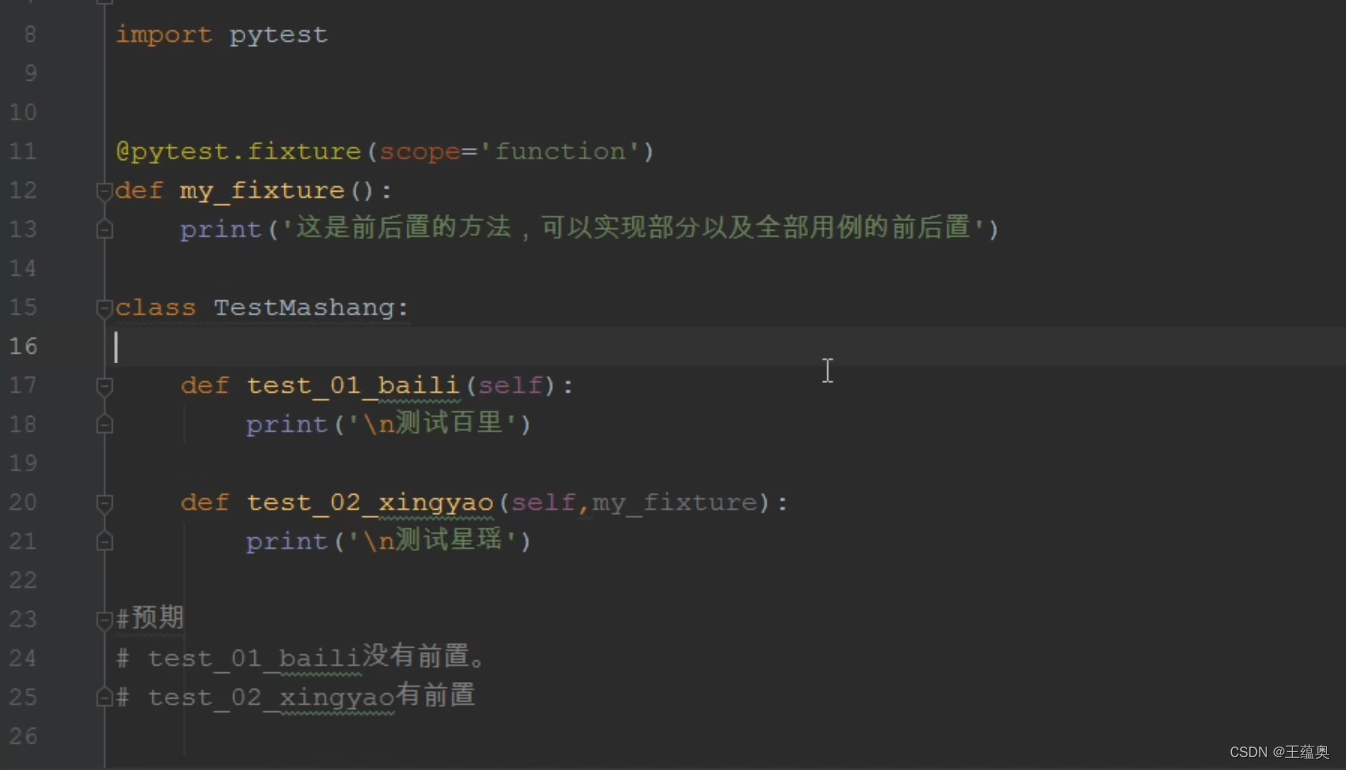Click line number 20 in the gutter
The width and height of the screenshot is (1346, 770).
click(23, 502)
